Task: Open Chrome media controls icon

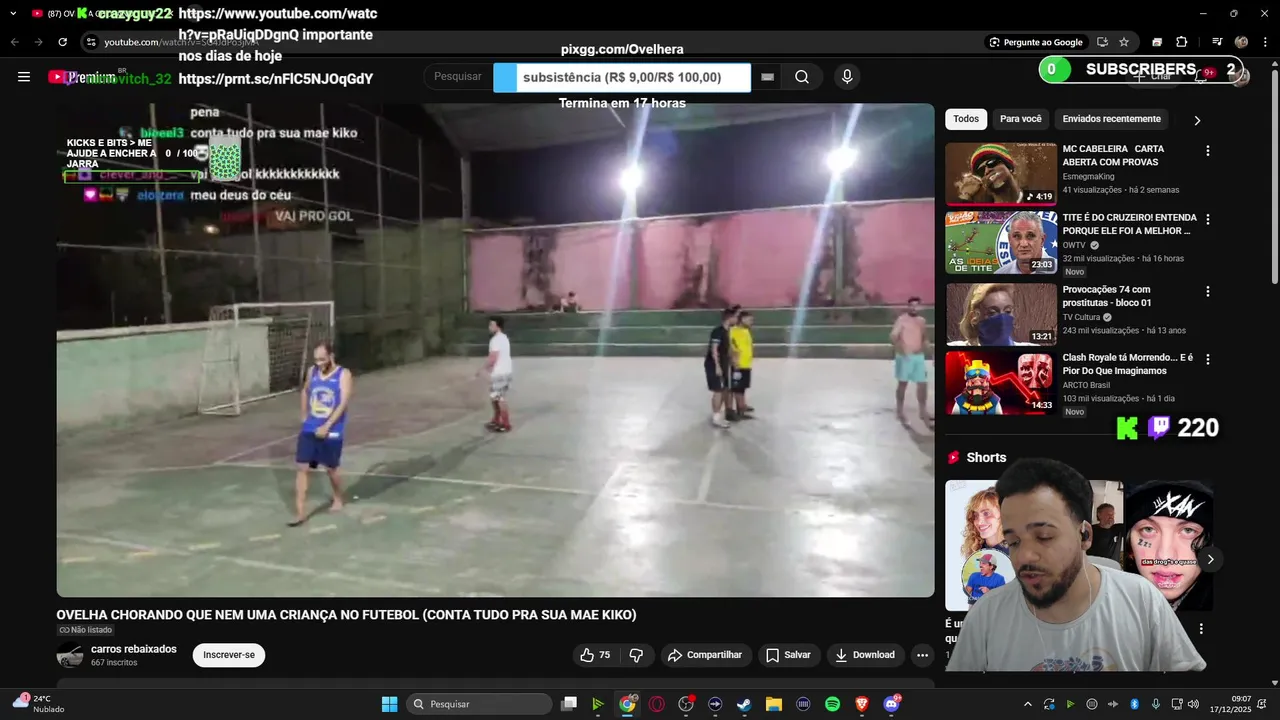Action: pyautogui.click(x=1217, y=42)
